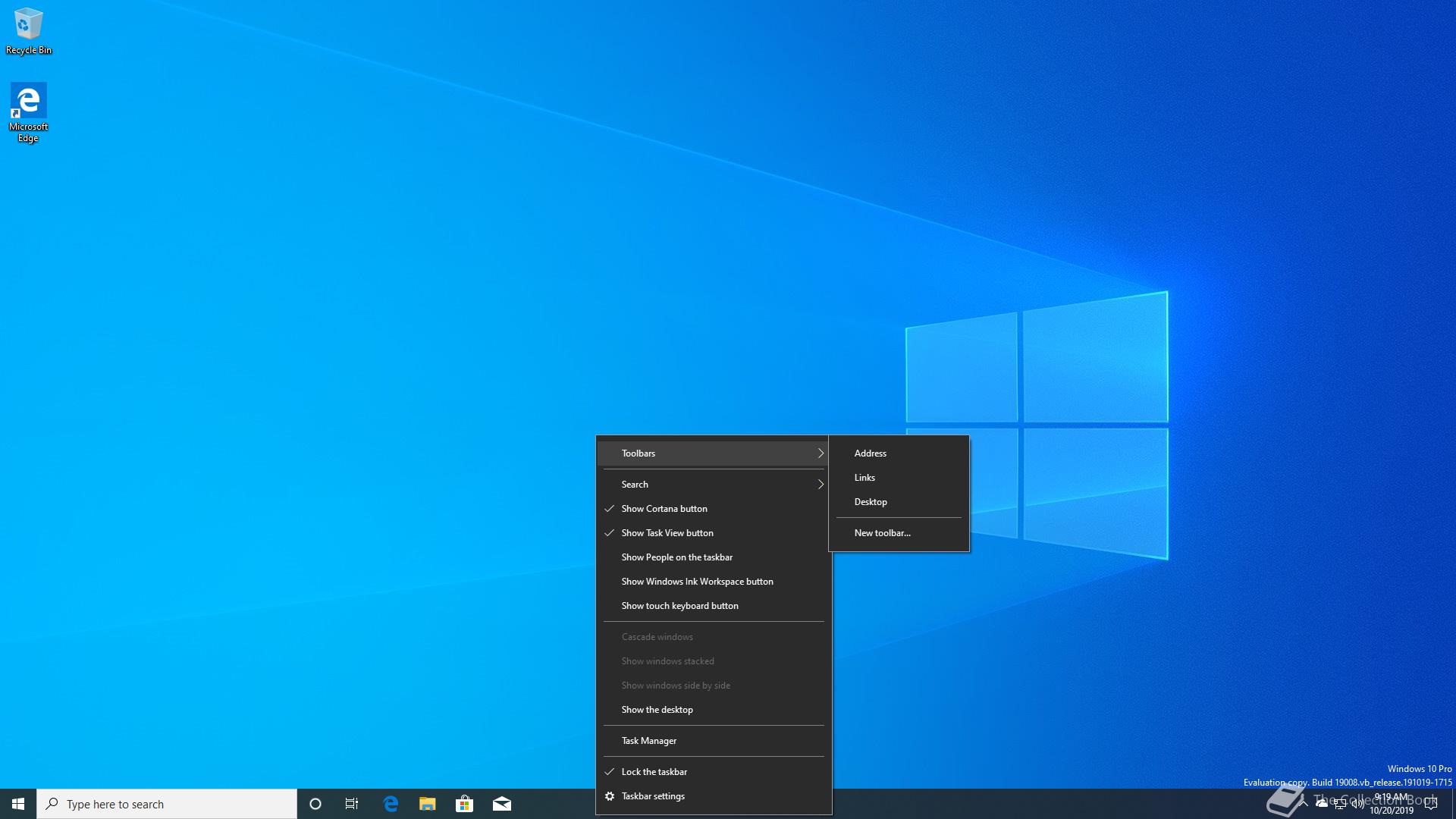The image size is (1456, 819).
Task: Launch Edge from the taskbar
Action: [391, 804]
